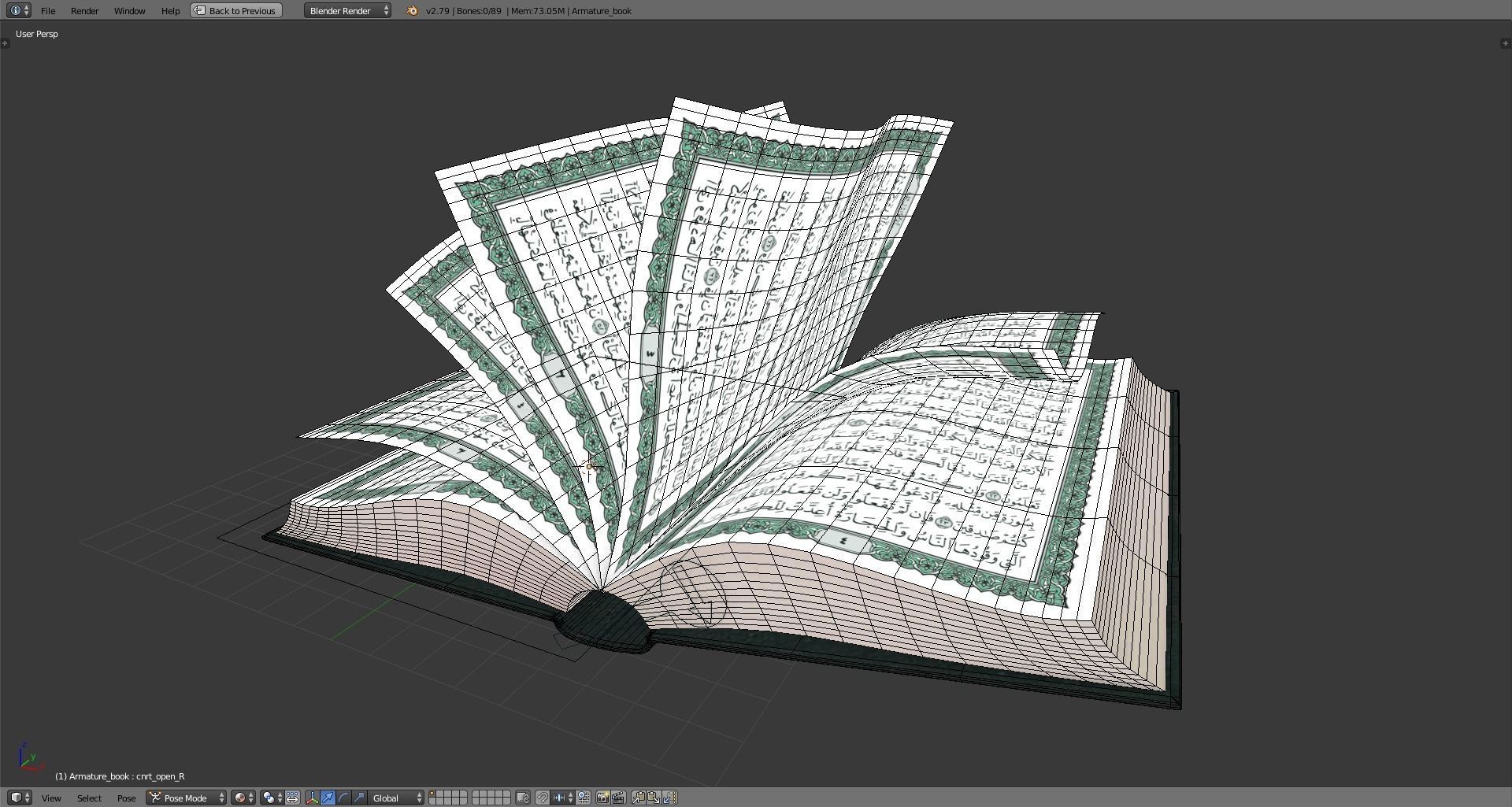This screenshot has width=1512, height=807.
Task: Copy the current pose to buffer
Action: (638, 798)
